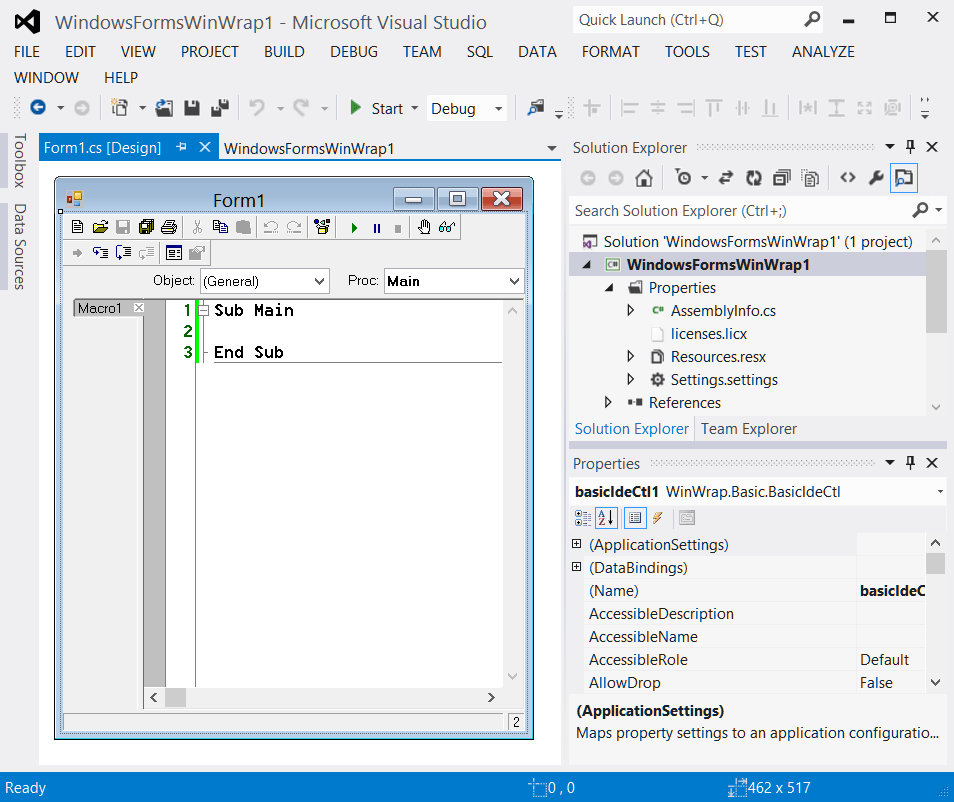Expand the (DataBindings) property

(577, 567)
